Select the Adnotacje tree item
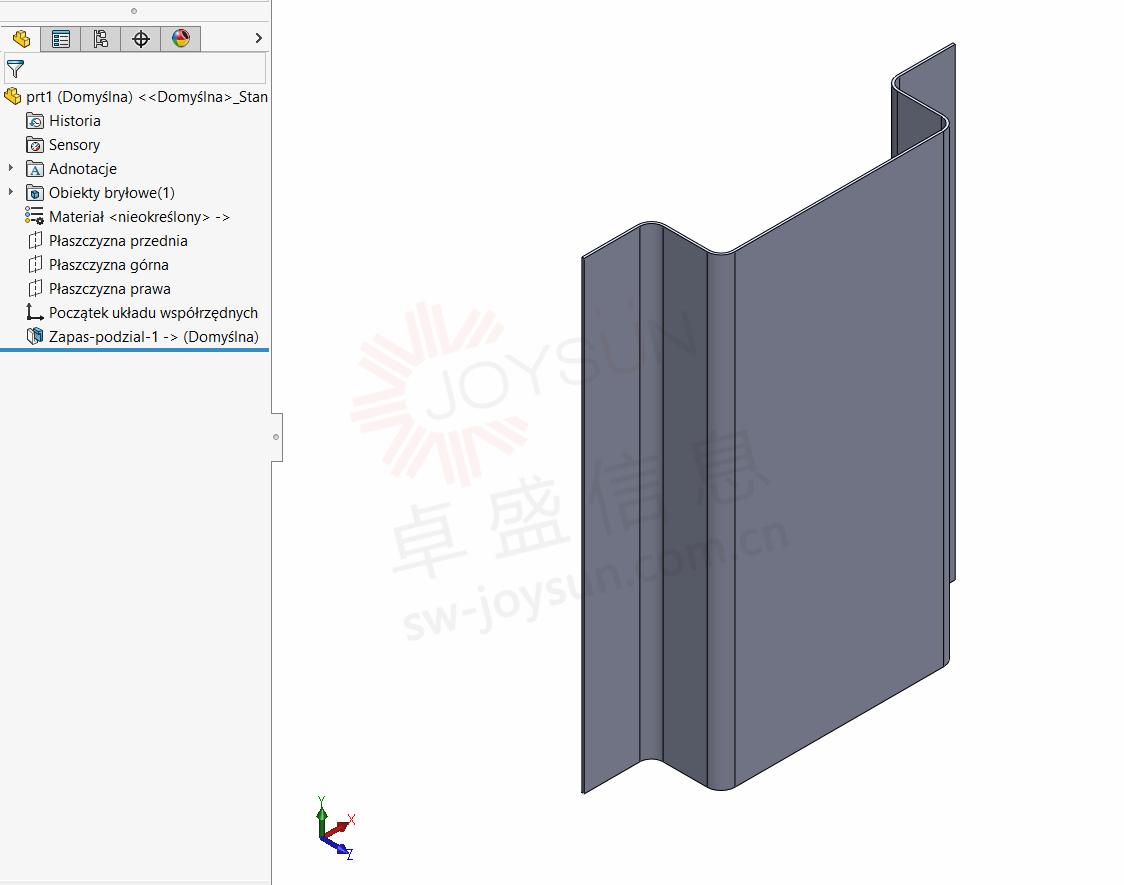Viewport: 1124px width, 885px height. point(82,168)
